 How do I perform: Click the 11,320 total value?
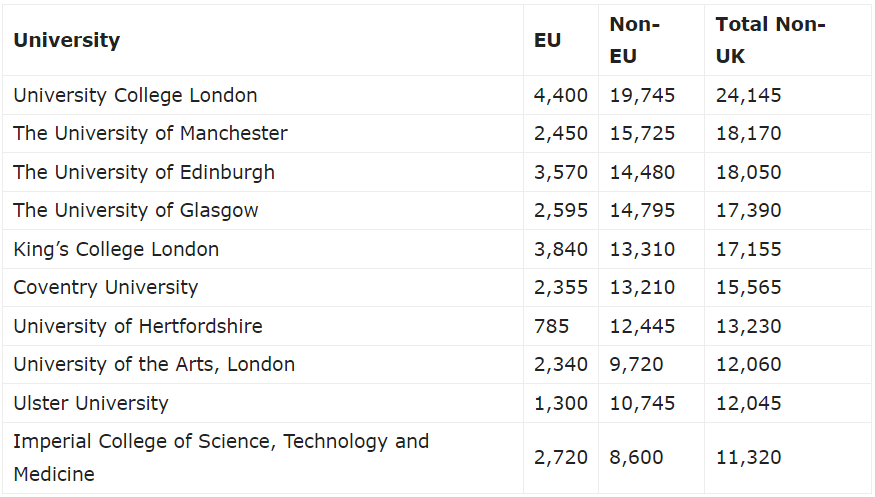(x=748, y=457)
